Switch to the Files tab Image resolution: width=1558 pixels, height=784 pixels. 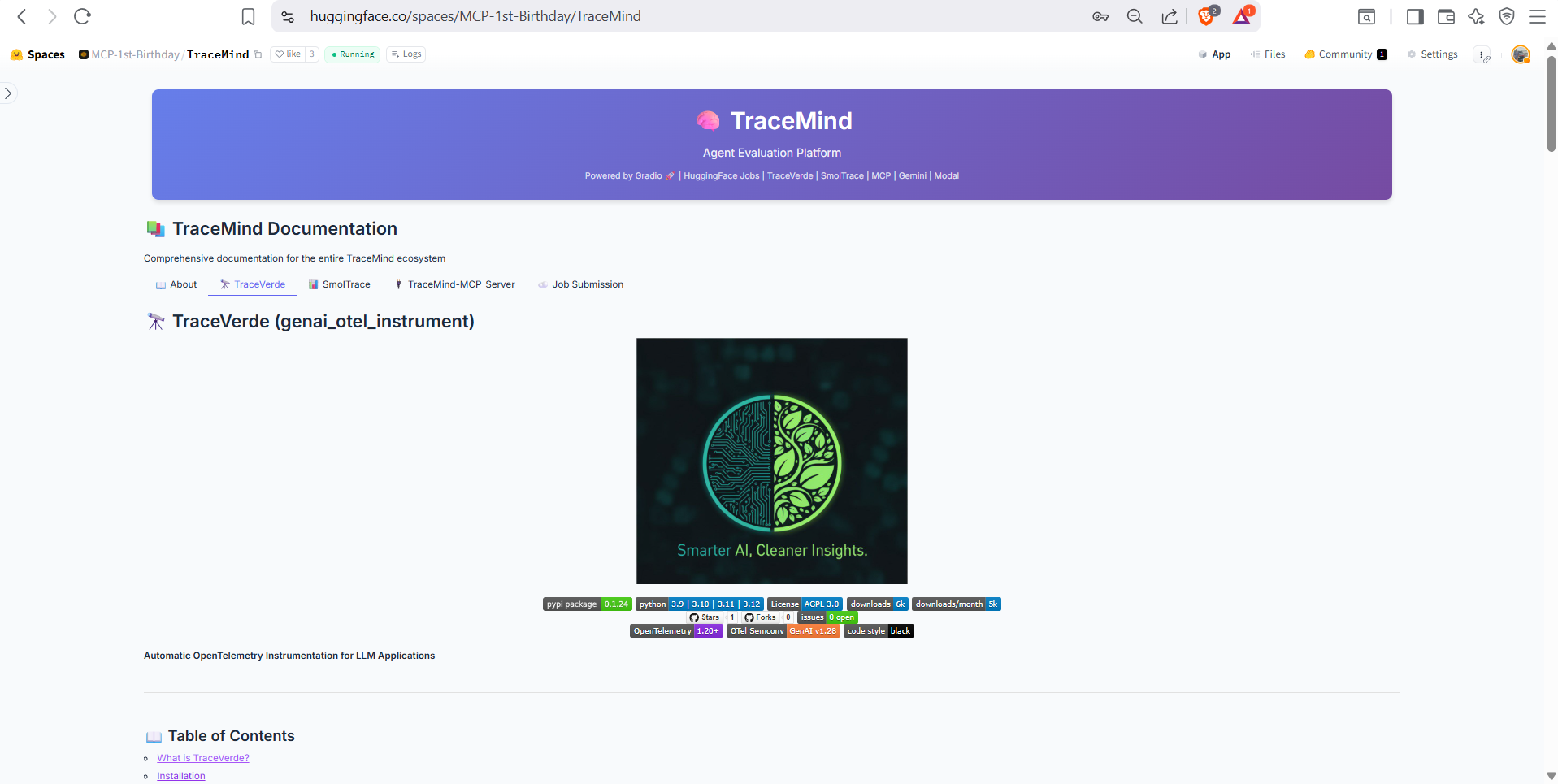point(1268,54)
